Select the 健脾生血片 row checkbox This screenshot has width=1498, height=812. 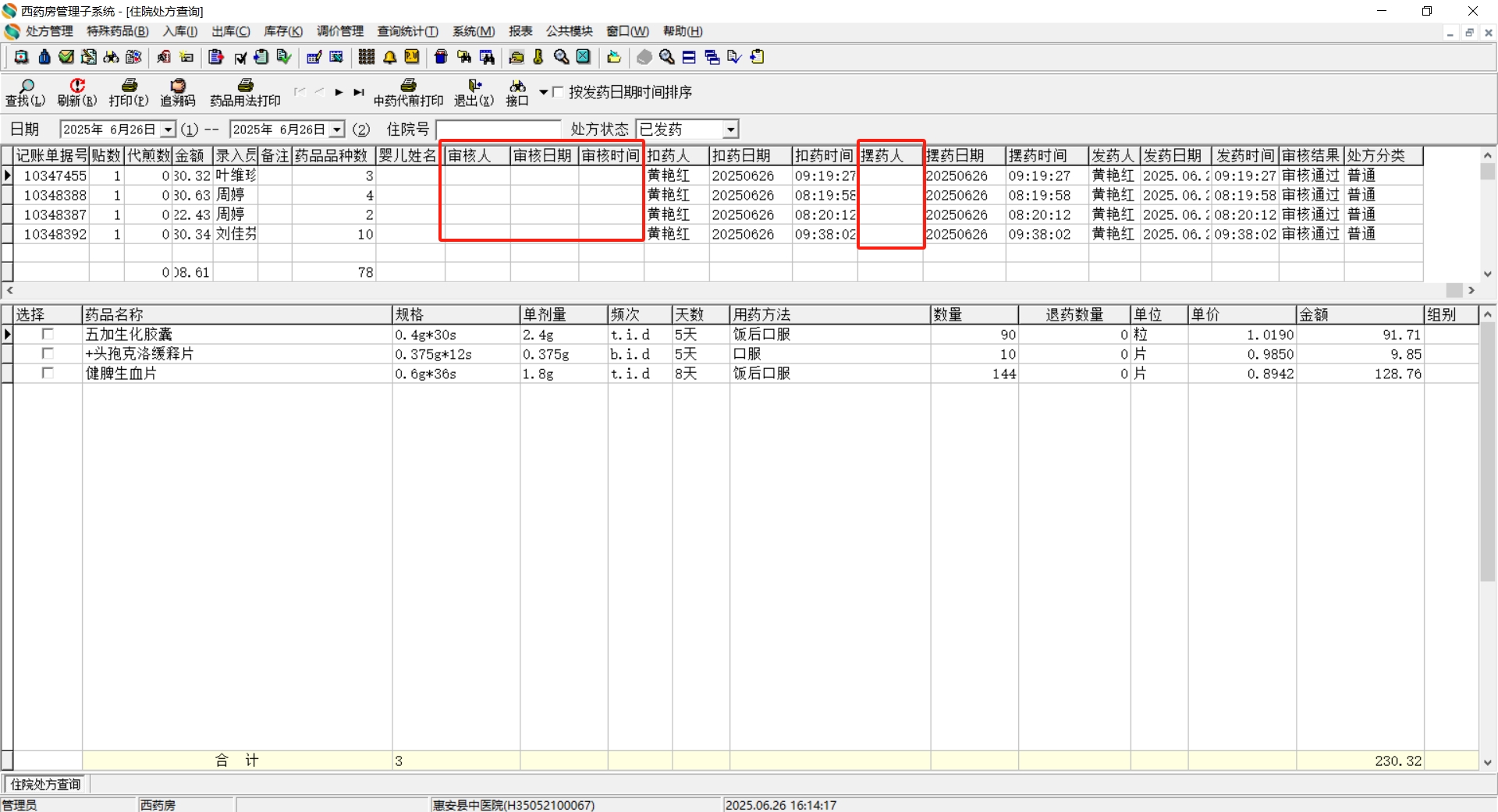click(x=48, y=373)
